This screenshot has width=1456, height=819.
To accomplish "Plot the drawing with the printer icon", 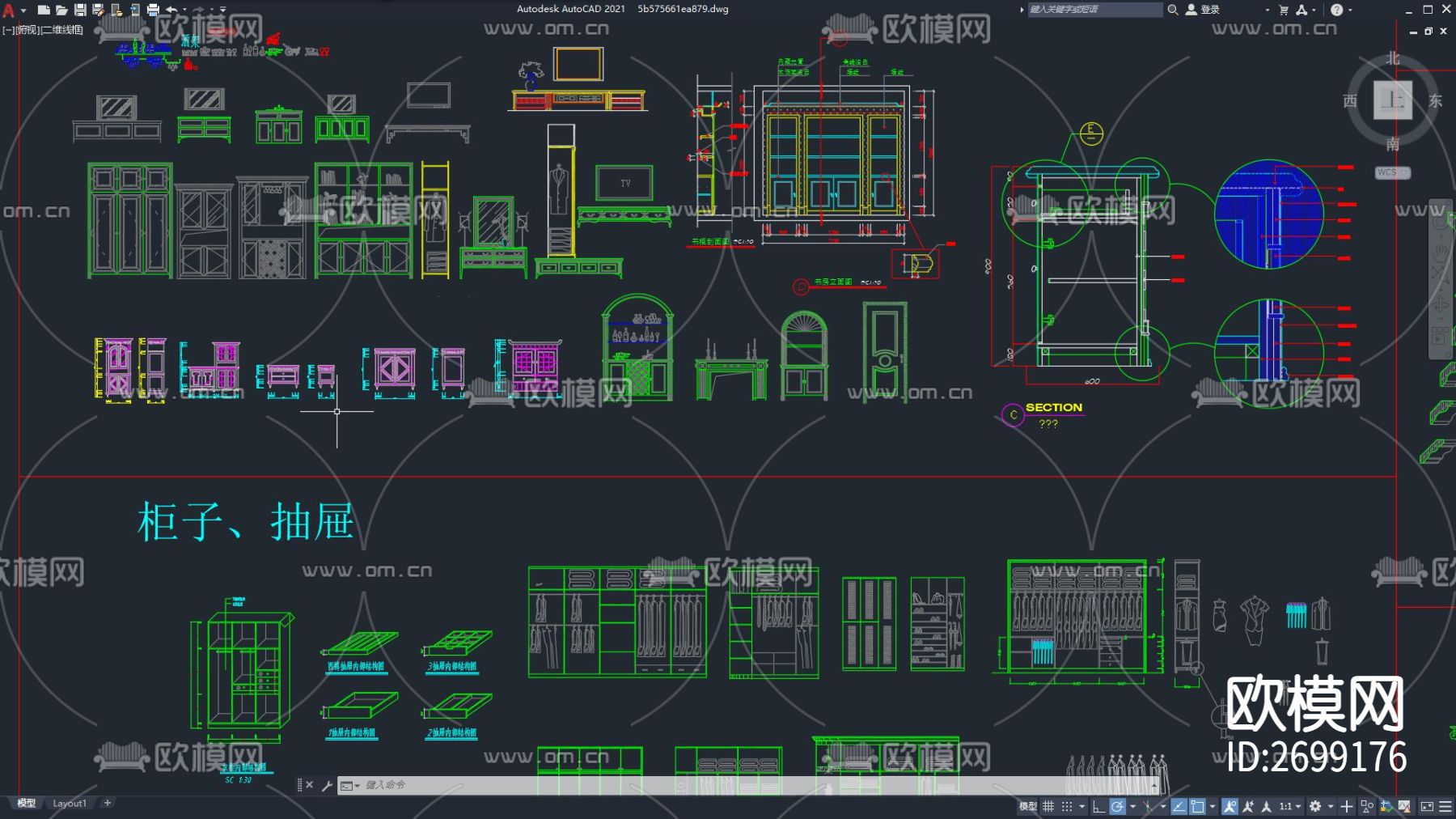I will pyautogui.click(x=153, y=11).
